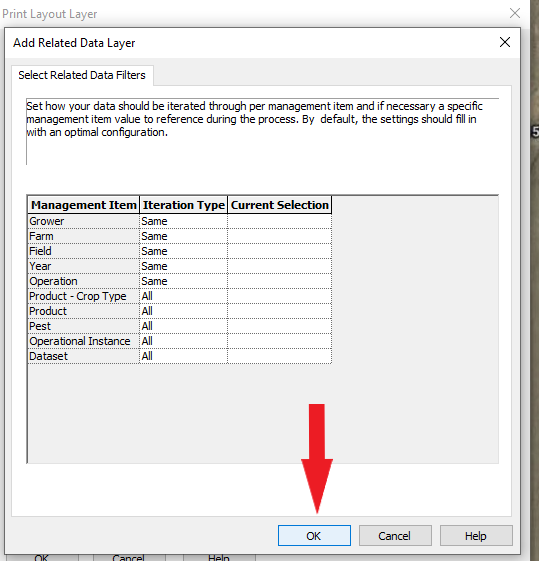Image resolution: width=539 pixels, height=561 pixels.
Task: Select the Pest management item row
Action: coord(84,326)
